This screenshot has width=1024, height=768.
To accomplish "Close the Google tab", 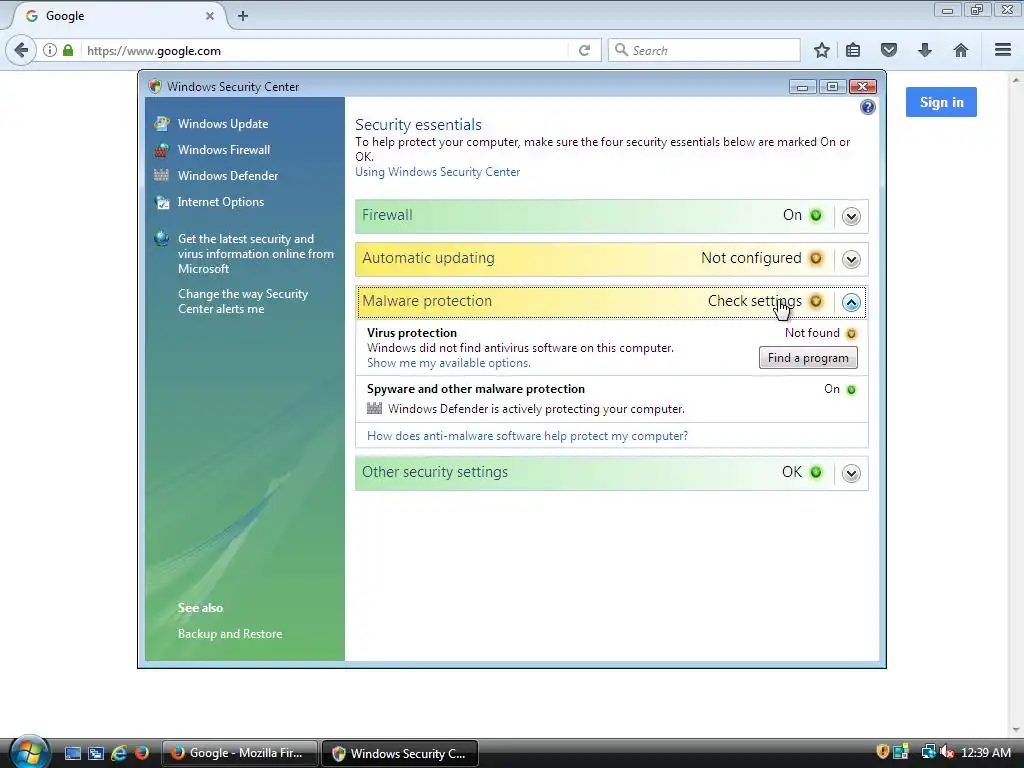I will click(x=210, y=16).
